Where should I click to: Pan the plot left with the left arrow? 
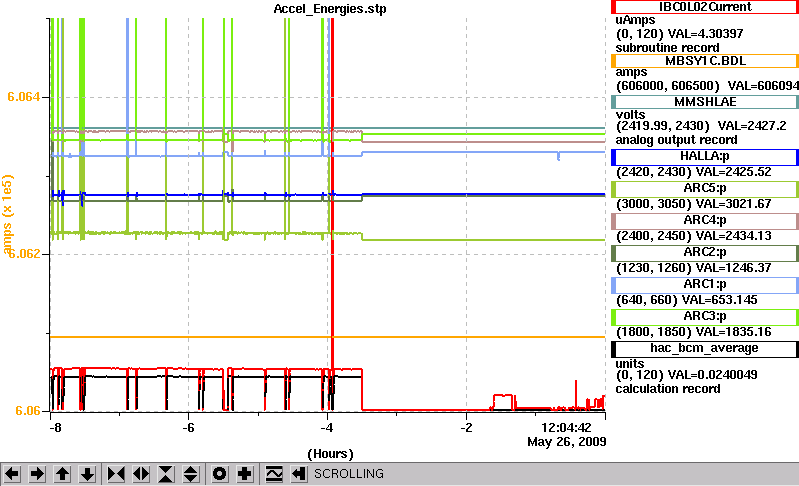point(12,474)
